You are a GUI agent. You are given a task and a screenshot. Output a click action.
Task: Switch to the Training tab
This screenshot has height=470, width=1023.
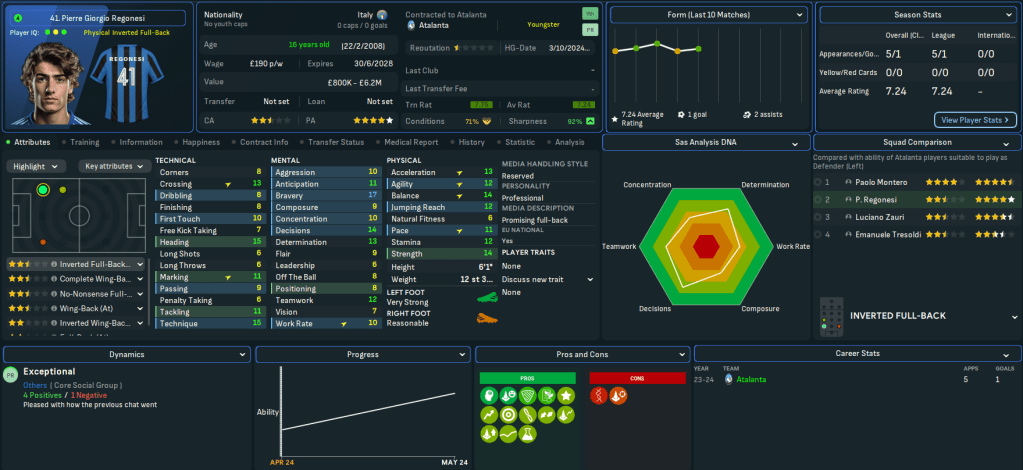pyautogui.click(x=84, y=142)
